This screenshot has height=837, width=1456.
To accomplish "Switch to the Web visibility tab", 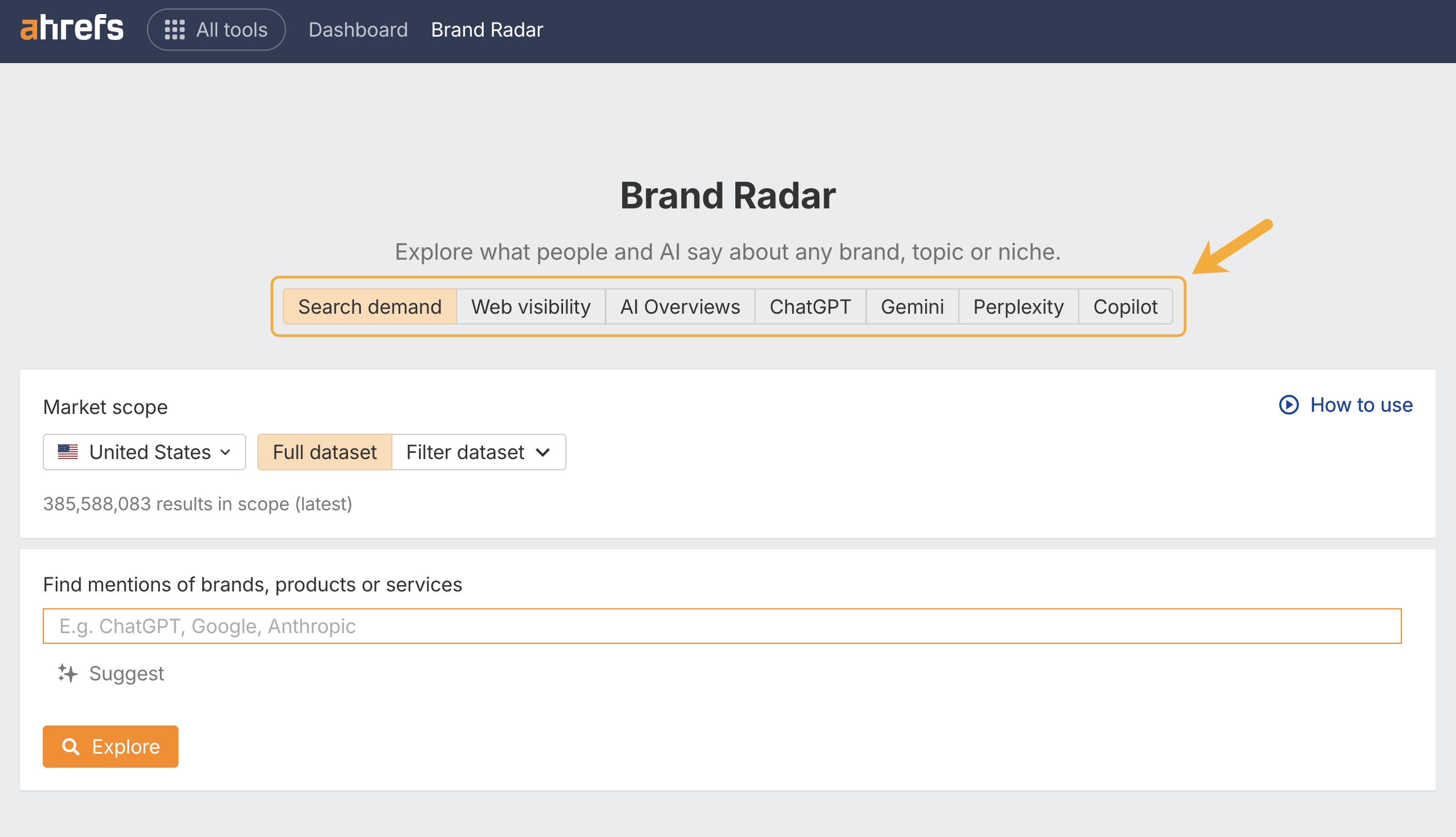I will coord(531,306).
